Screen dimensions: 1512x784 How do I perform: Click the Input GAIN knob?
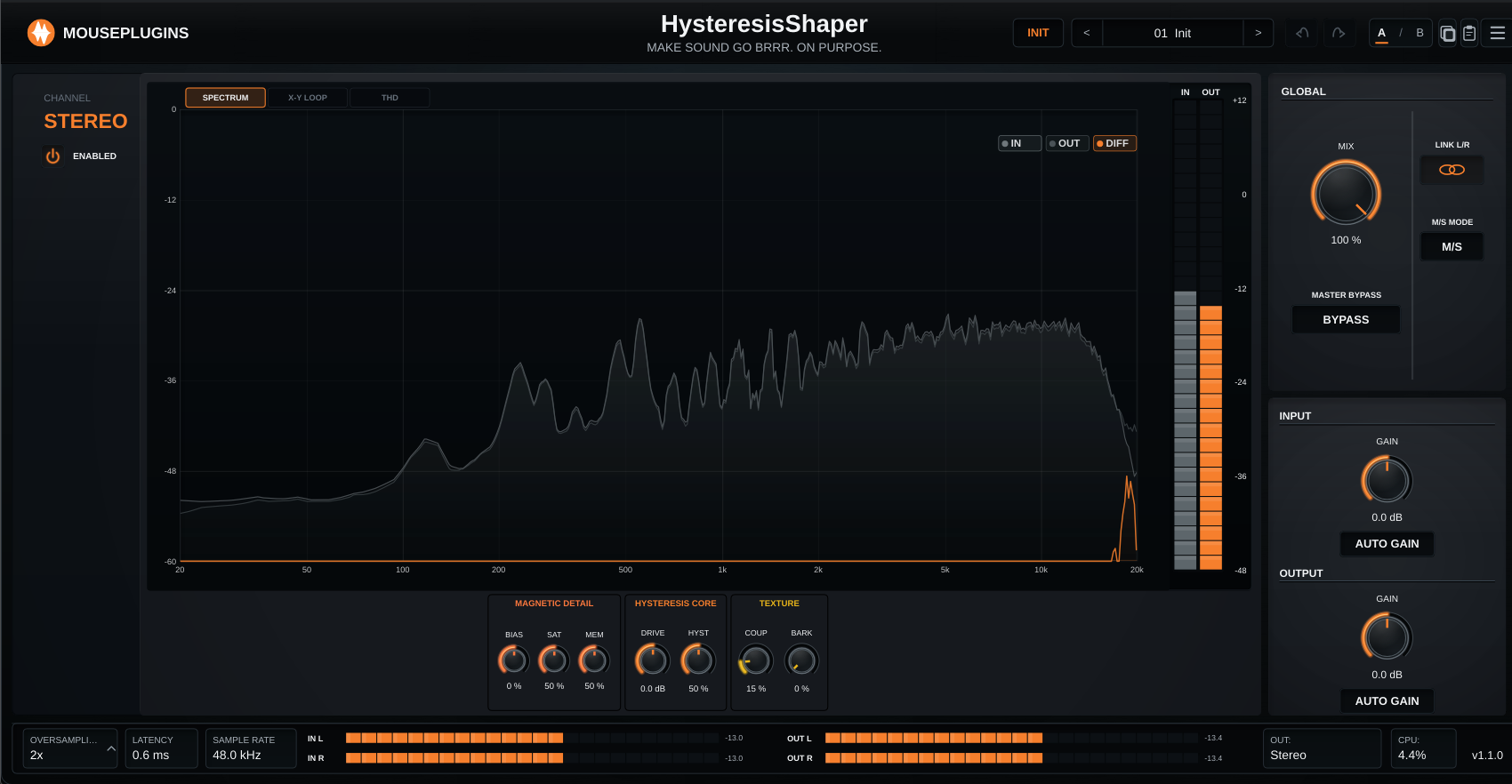click(x=1387, y=481)
